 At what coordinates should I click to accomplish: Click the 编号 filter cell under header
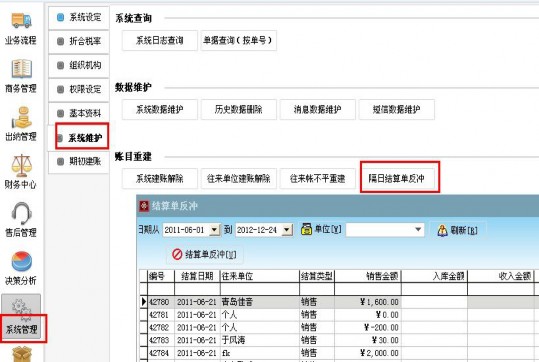[161, 289]
